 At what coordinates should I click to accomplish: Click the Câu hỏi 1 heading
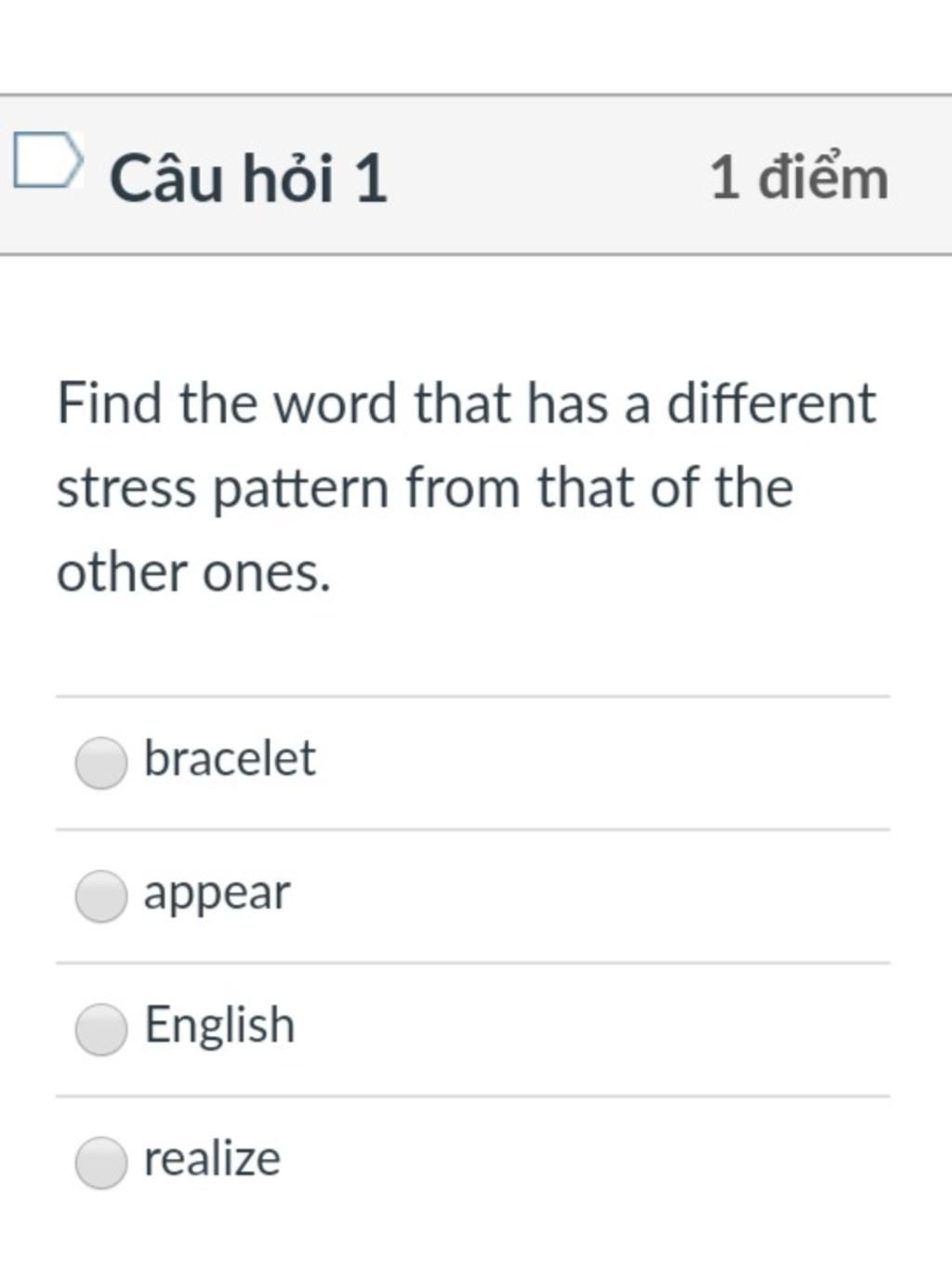[248, 177]
